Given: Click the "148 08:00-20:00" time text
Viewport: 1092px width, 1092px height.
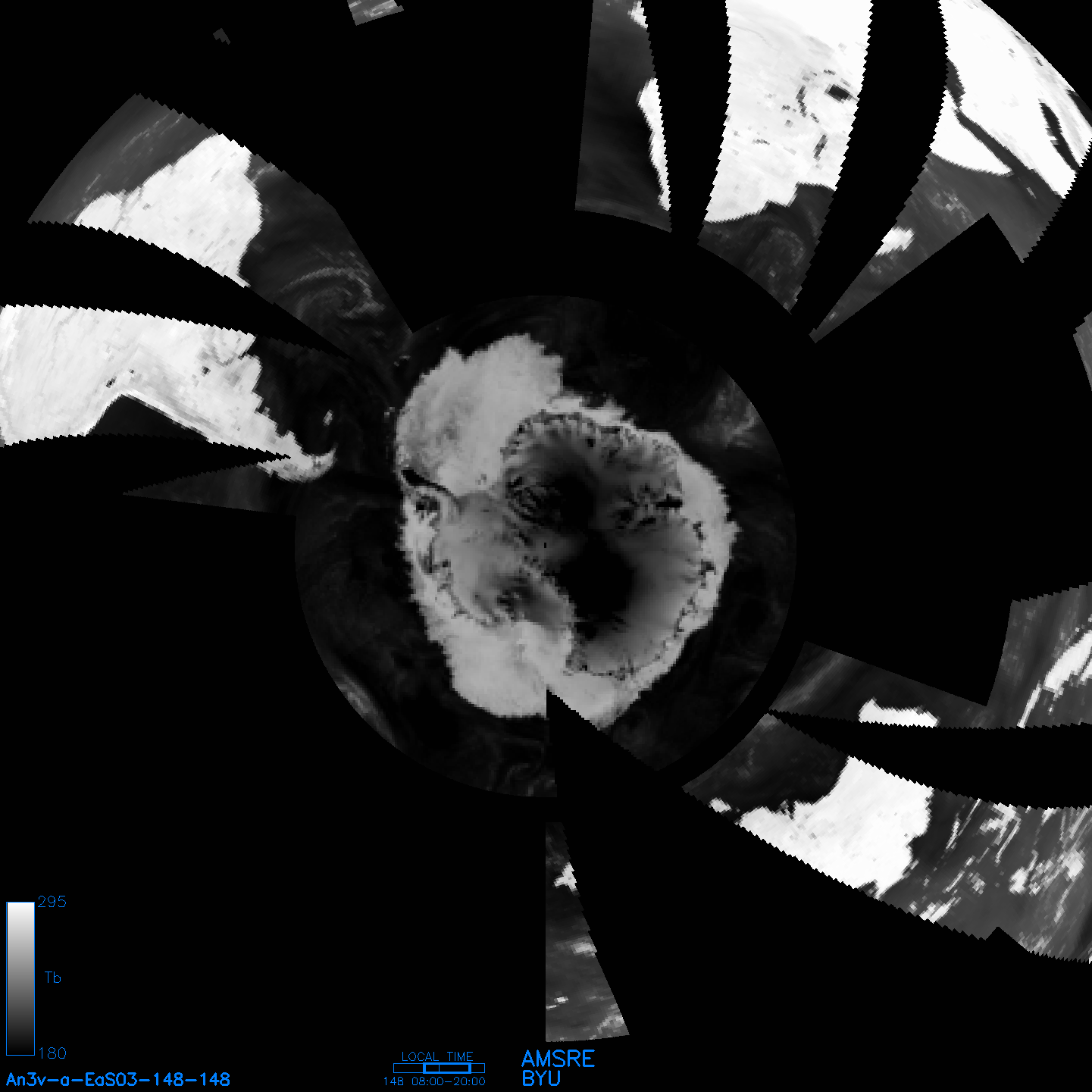Looking at the screenshot, I should click(x=434, y=1082).
